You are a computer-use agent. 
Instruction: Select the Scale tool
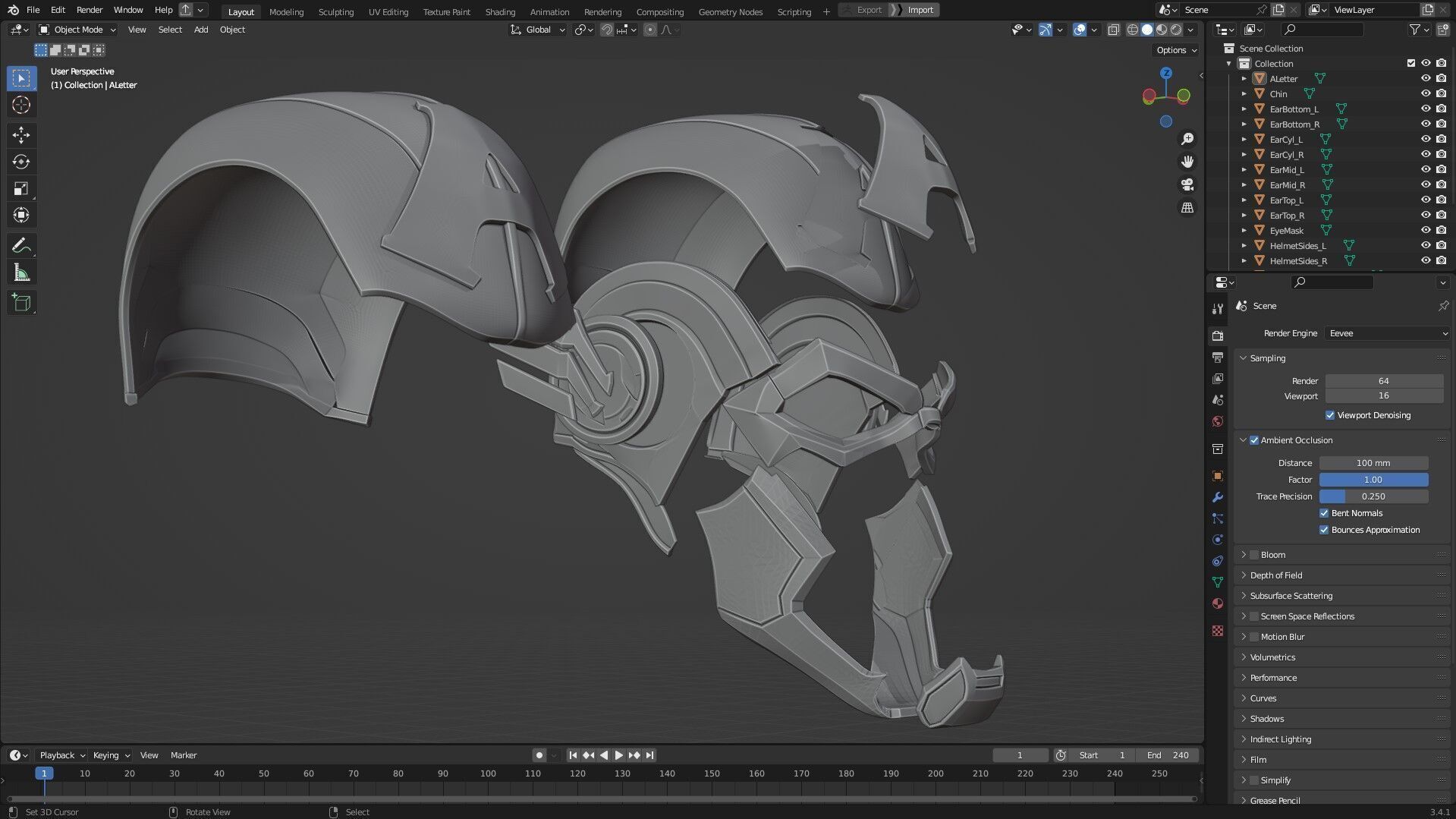(x=21, y=188)
